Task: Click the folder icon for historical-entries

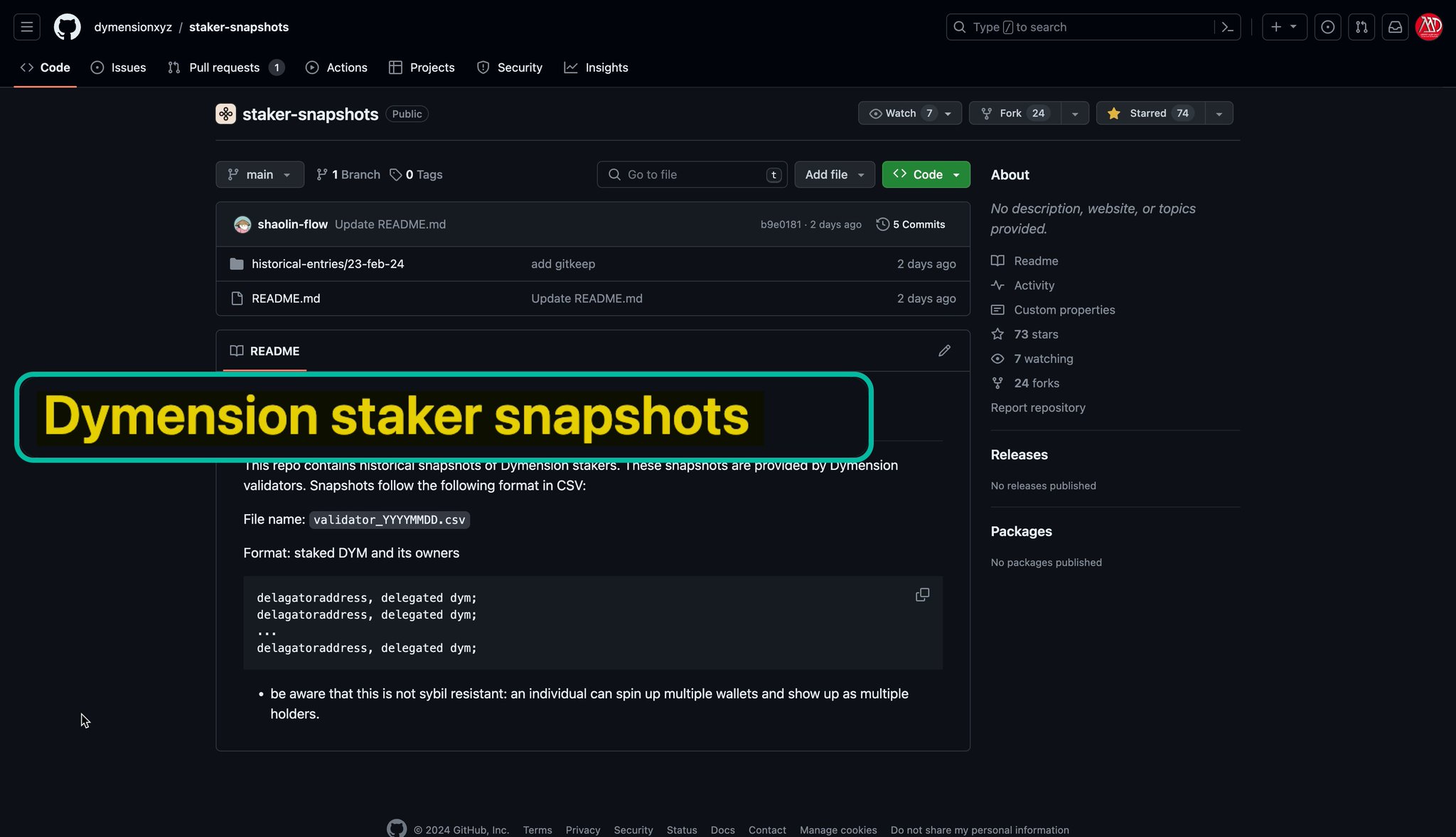Action: point(237,265)
